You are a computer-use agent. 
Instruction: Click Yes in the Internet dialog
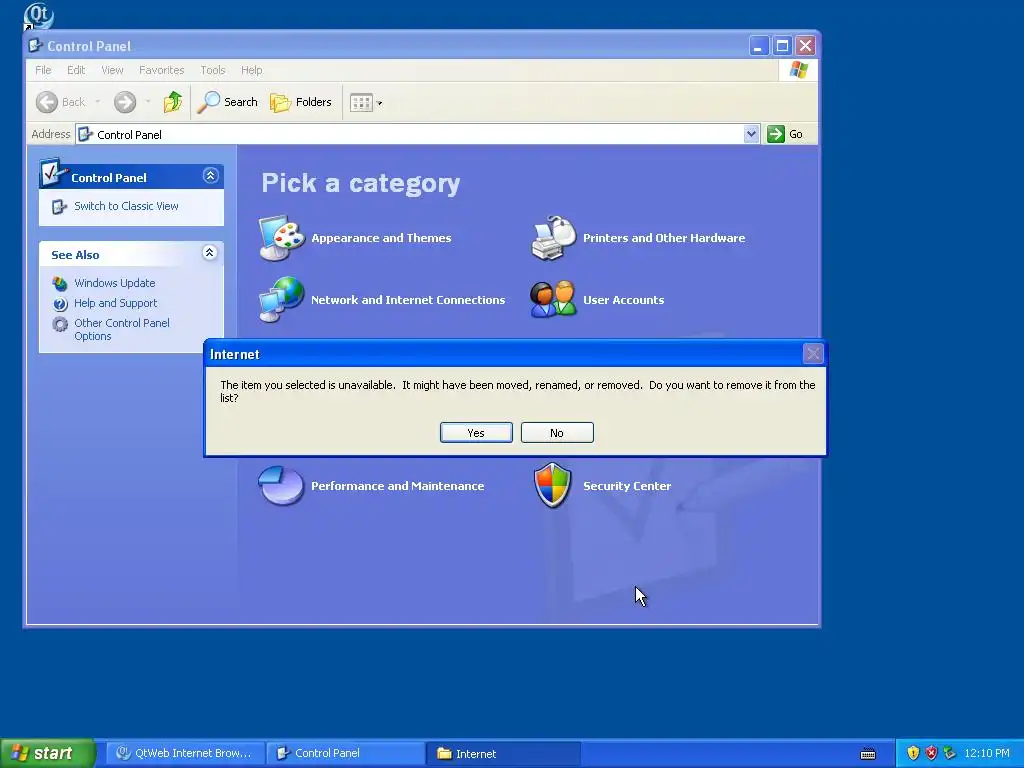pos(476,432)
